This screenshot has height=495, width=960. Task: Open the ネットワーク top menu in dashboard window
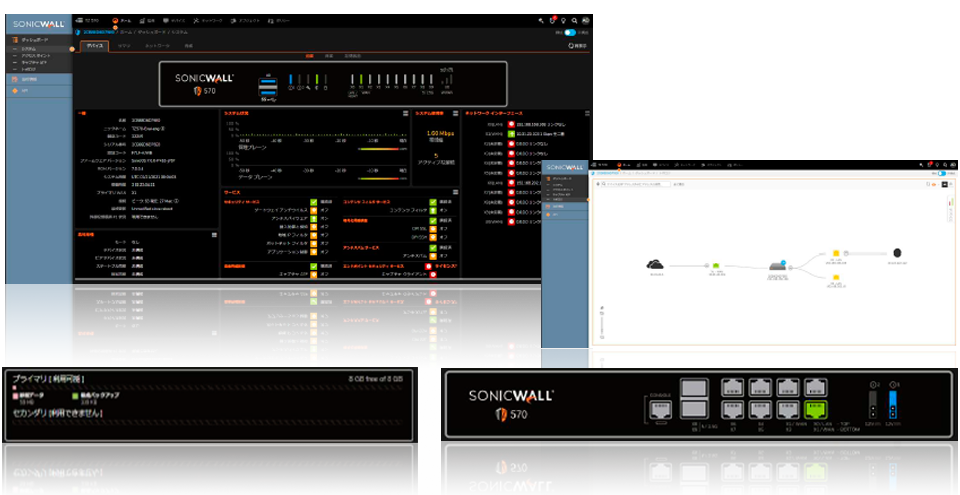pyautogui.click(x=208, y=20)
